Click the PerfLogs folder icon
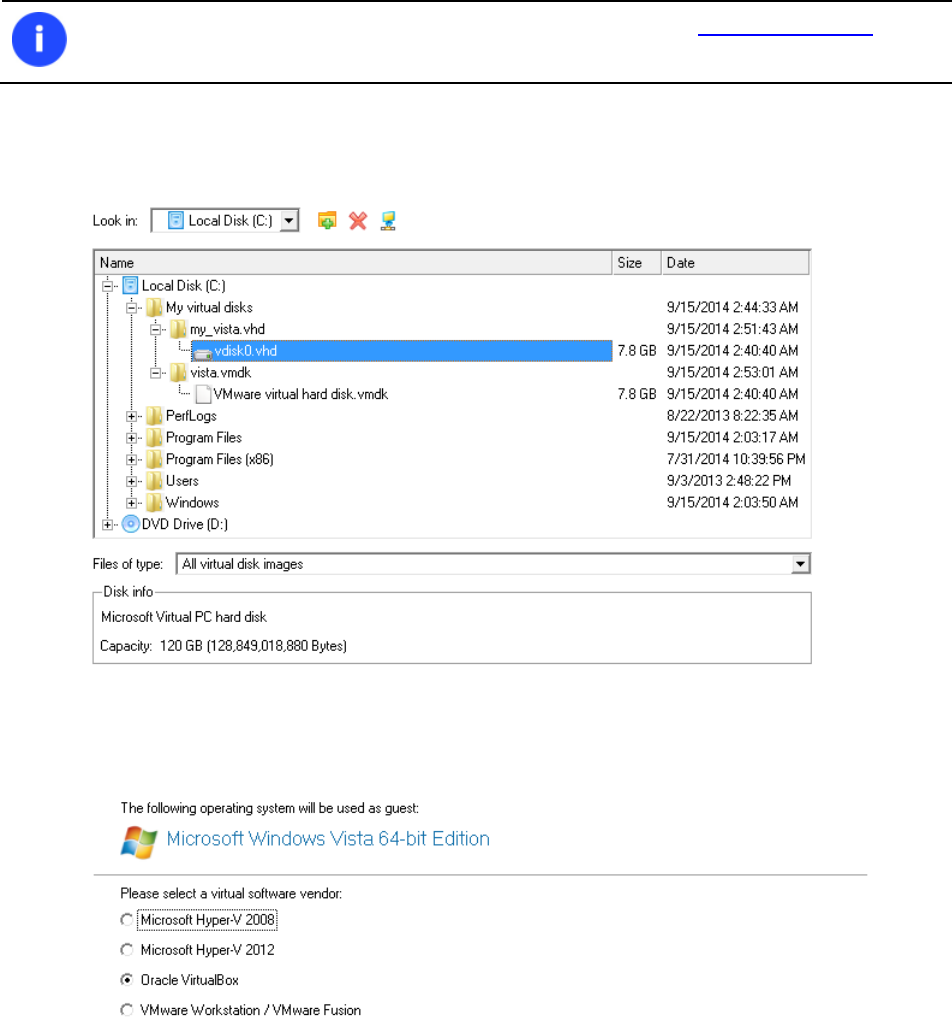Image resolution: width=952 pixels, height=1032 pixels. click(x=155, y=416)
